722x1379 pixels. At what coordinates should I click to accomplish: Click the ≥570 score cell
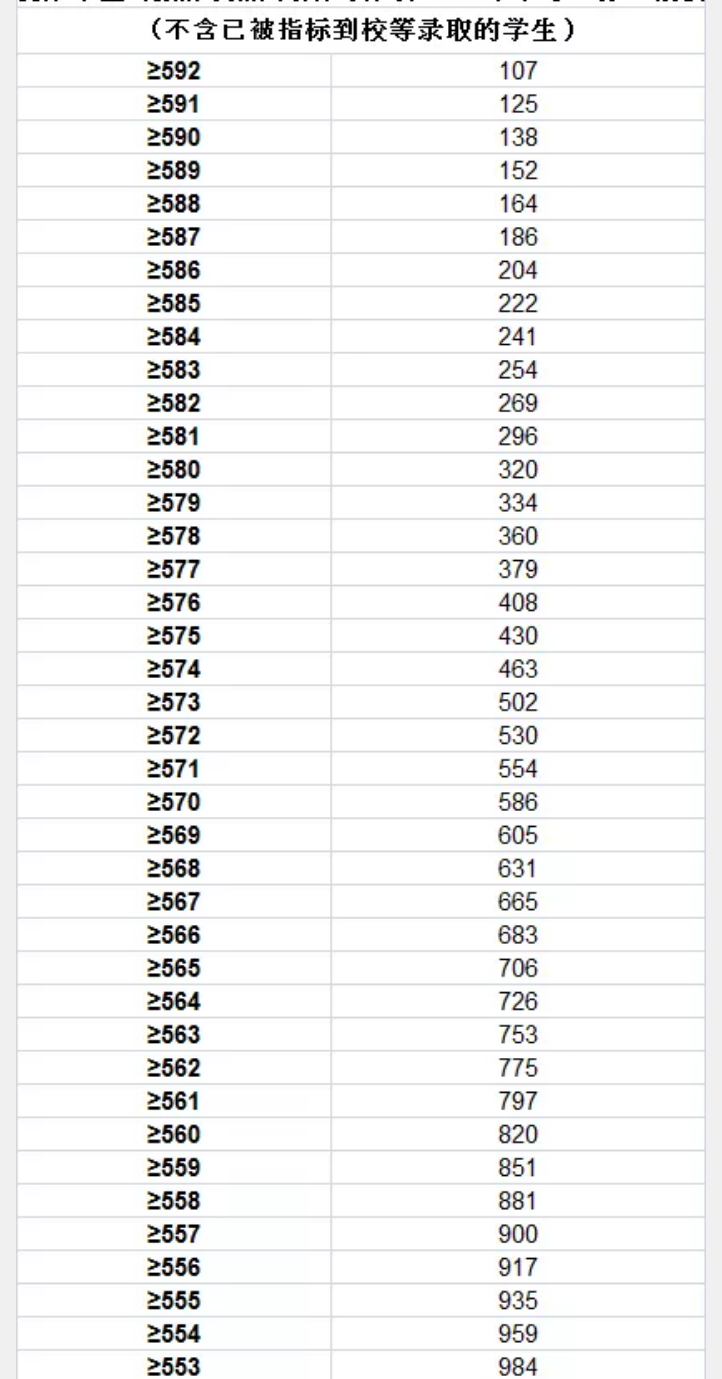coord(174,802)
